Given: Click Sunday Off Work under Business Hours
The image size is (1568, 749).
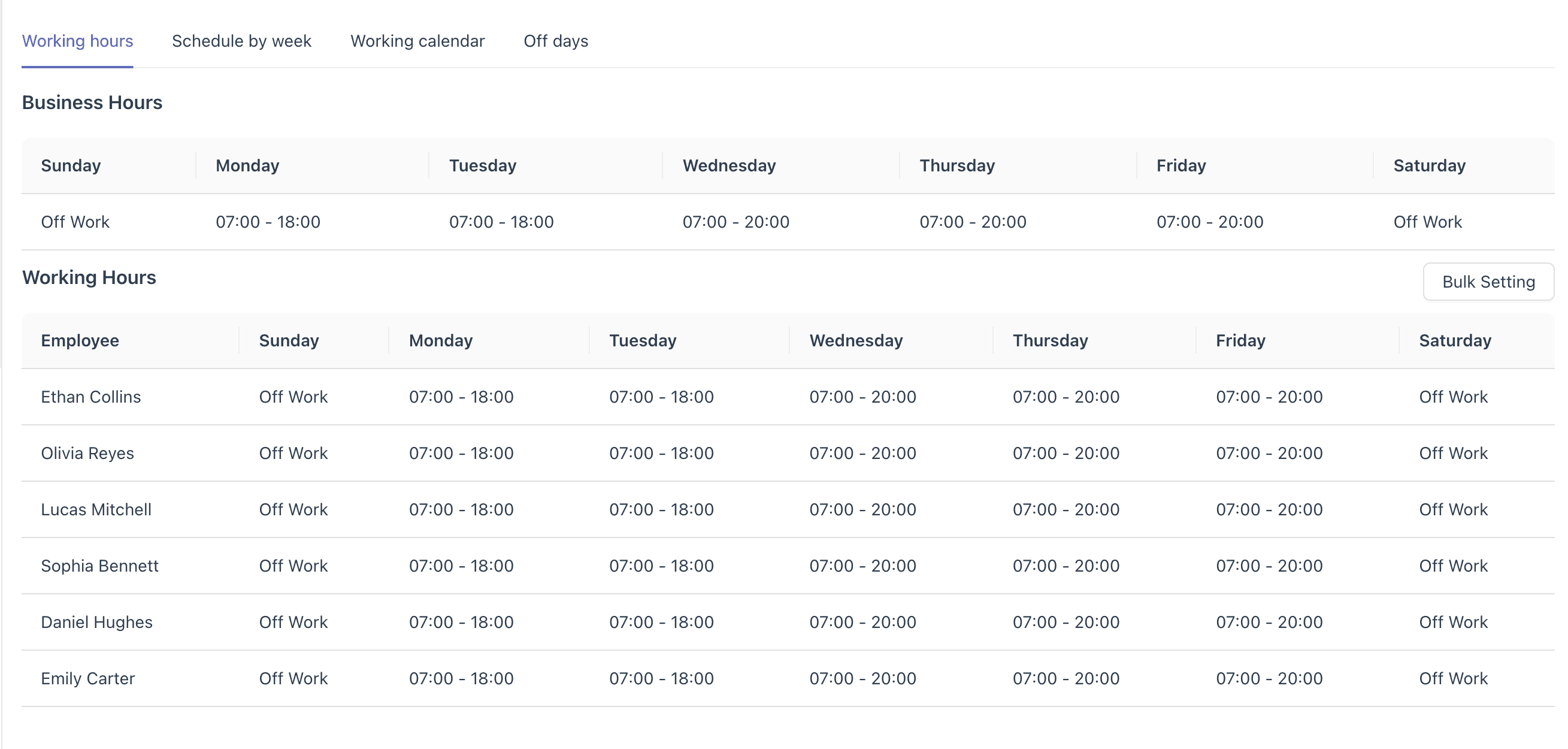Looking at the screenshot, I should pyautogui.click(x=75, y=222).
